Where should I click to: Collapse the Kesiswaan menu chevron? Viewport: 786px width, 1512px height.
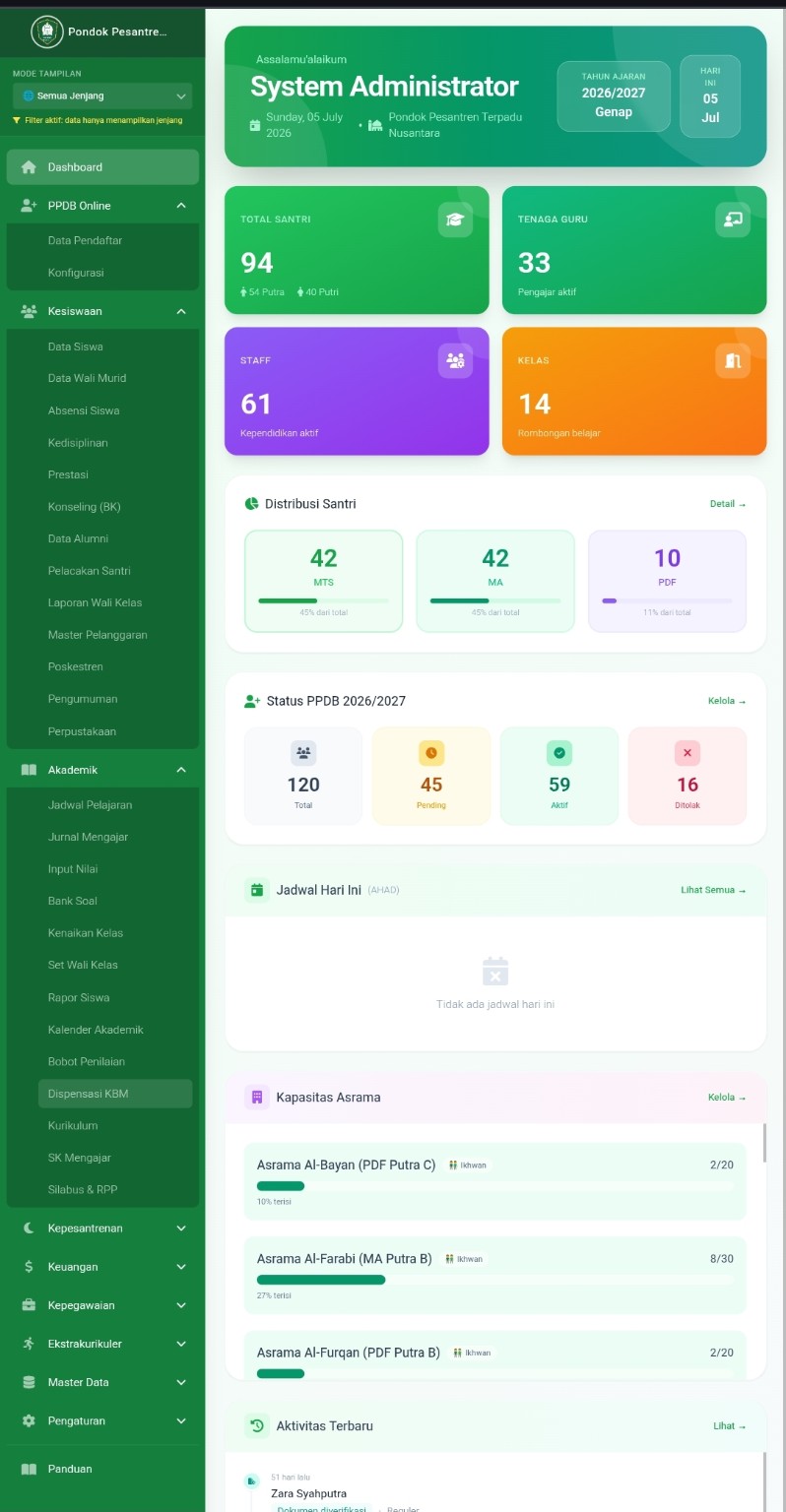click(x=181, y=311)
